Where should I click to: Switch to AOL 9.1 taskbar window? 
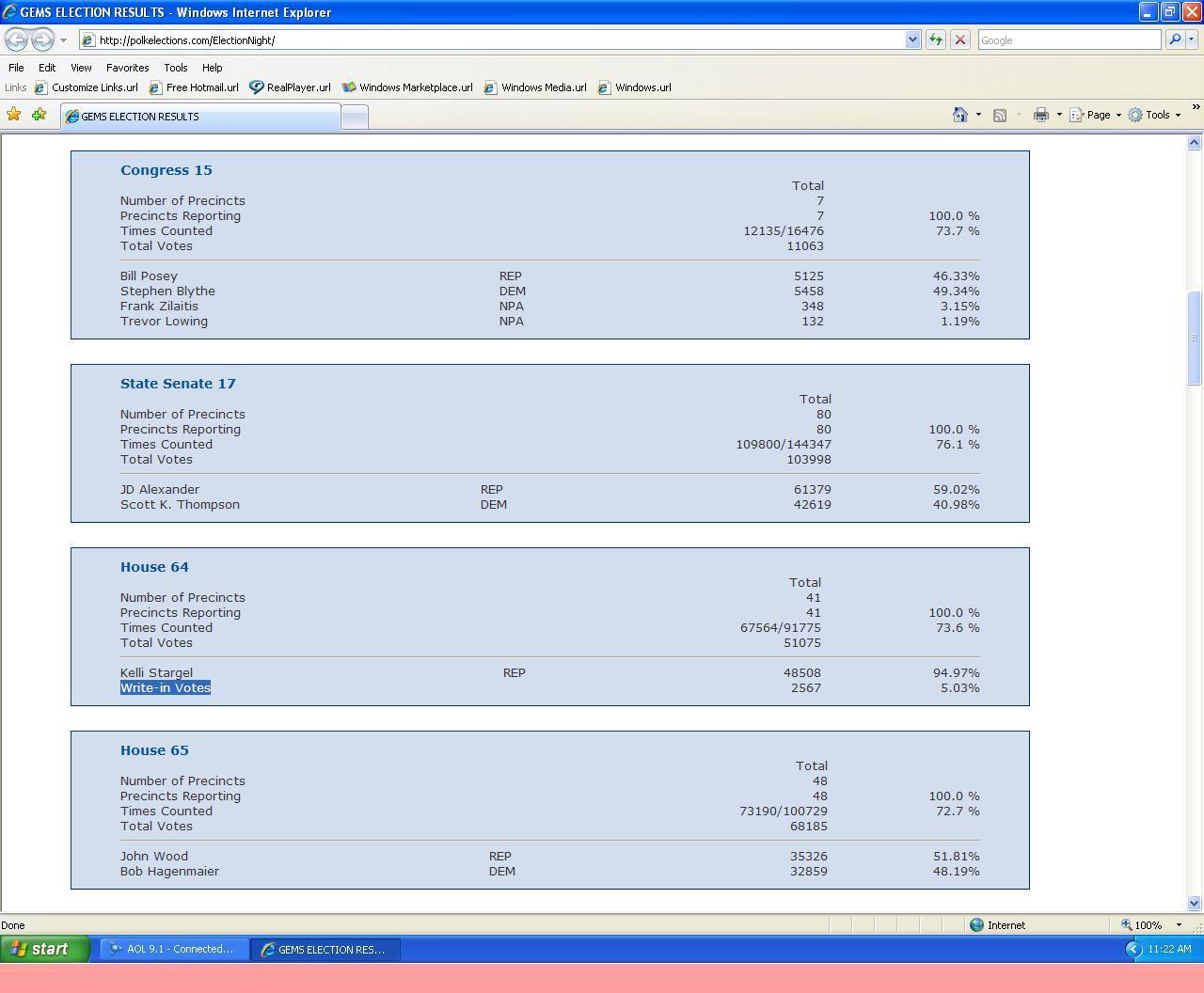coord(174,949)
